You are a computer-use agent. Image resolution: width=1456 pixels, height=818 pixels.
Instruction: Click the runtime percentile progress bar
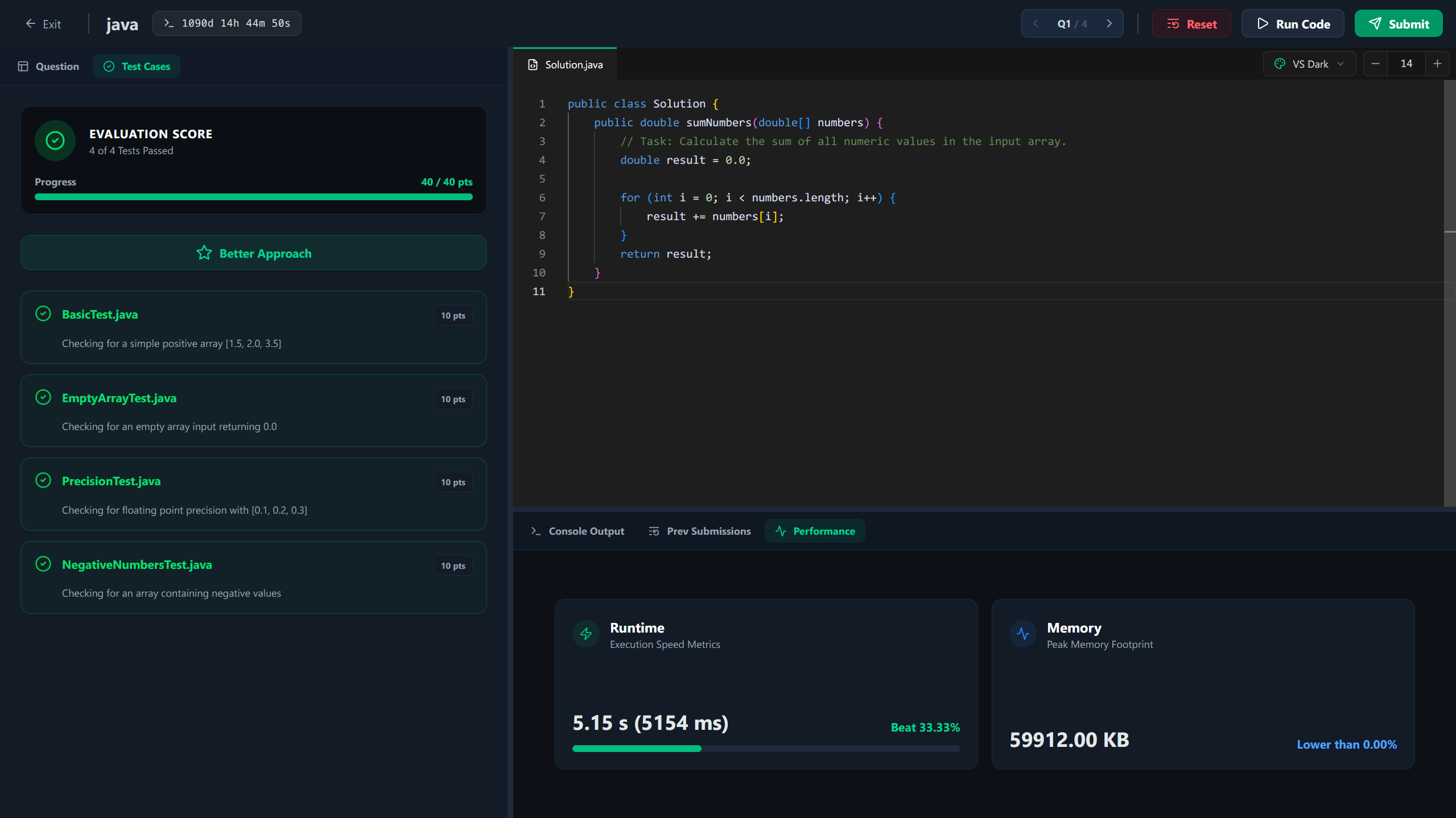766,749
